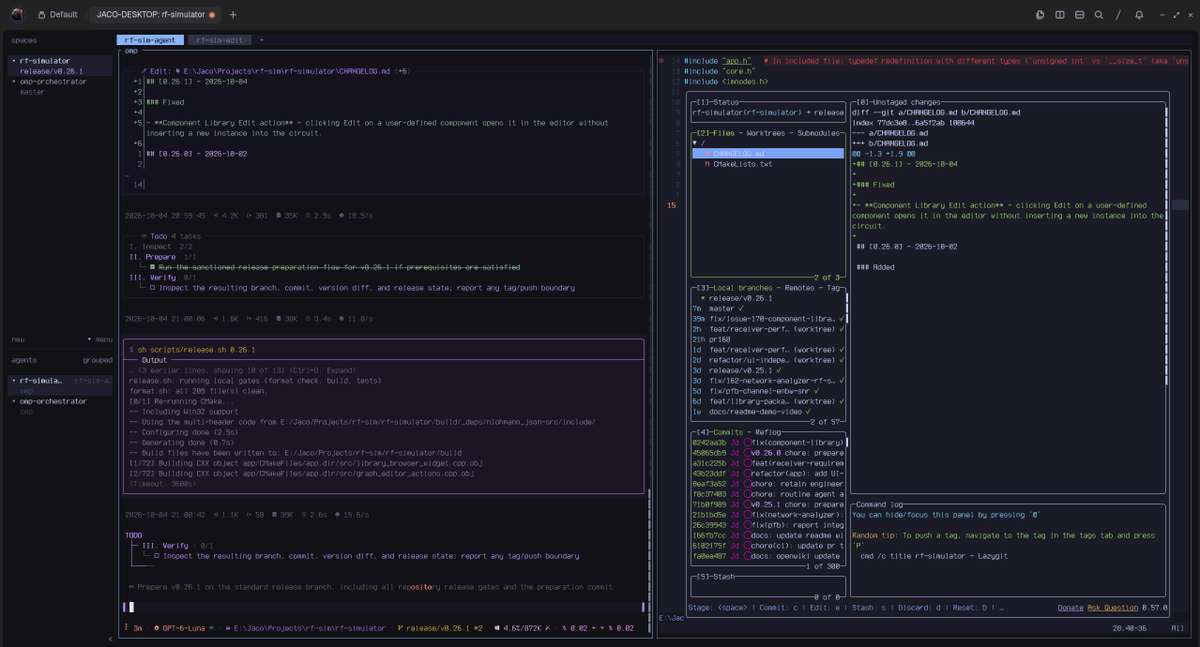The image size is (1200, 647).
Task: Toggle the unchecked Inspect resulting branch todo item
Action: pos(152,288)
